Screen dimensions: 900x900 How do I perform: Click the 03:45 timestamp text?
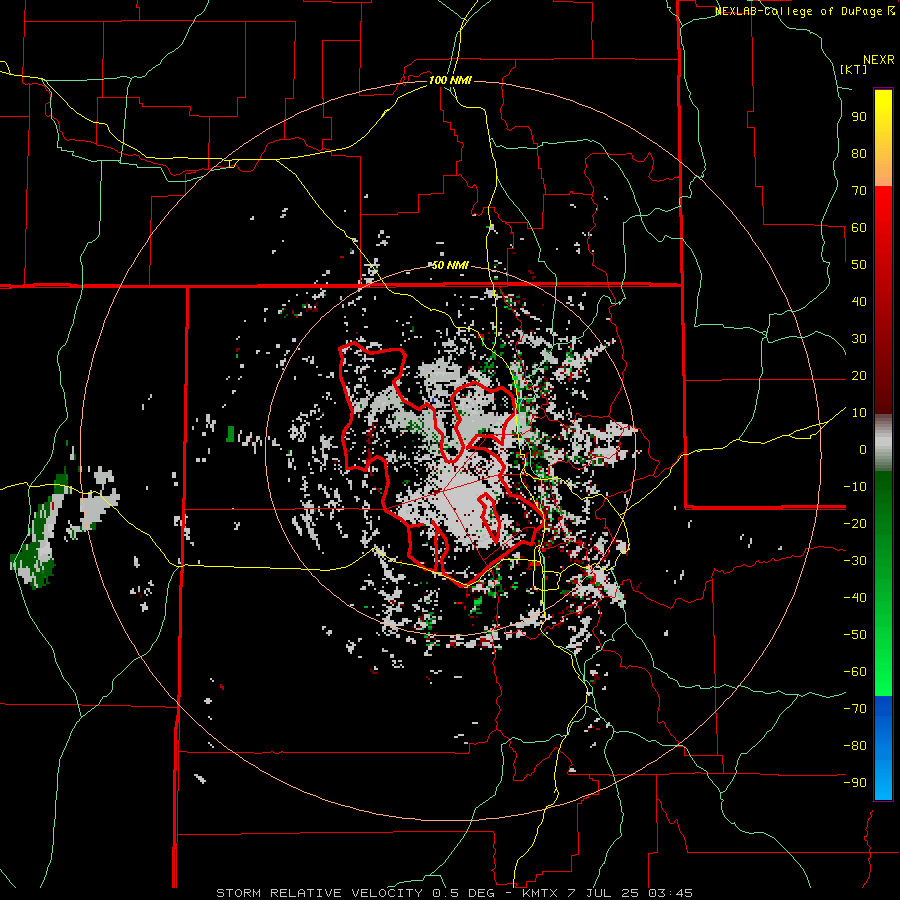(669, 893)
